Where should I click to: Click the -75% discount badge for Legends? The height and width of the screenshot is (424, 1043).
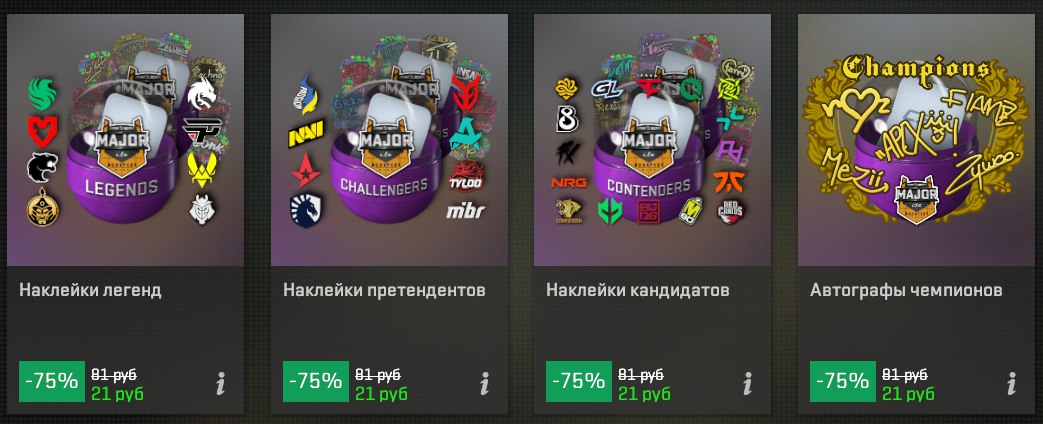(x=52, y=381)
